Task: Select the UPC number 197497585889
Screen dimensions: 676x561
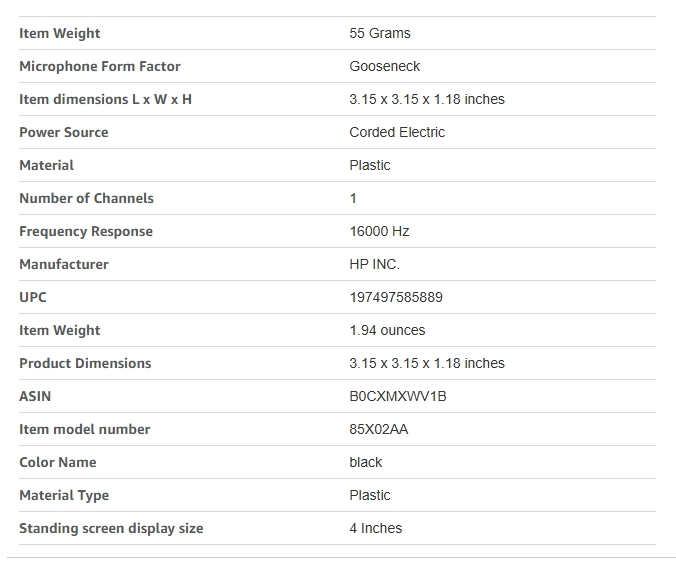Action: pyautogui.click(x=396, y=297)
